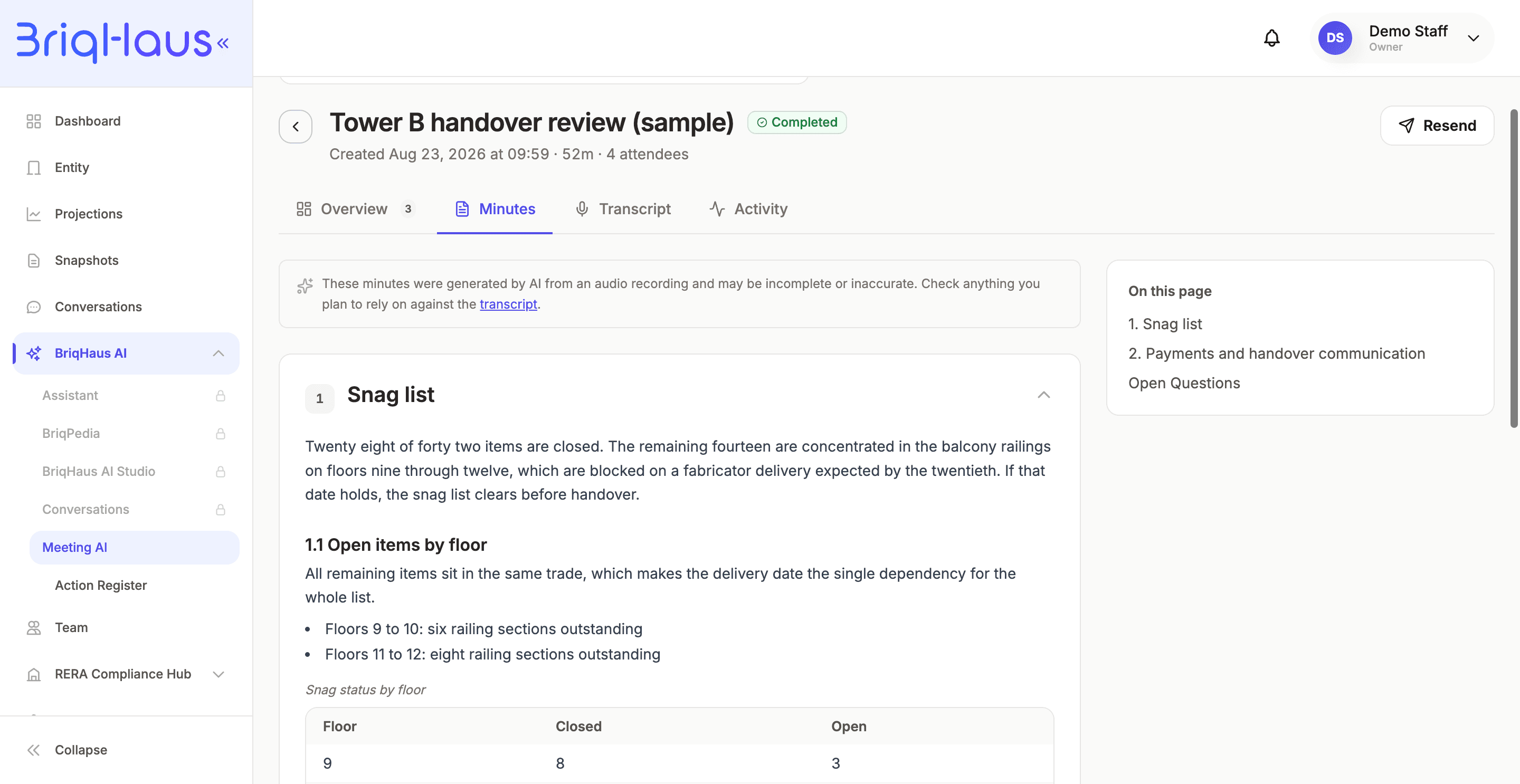Click the 'Open' column header
The image size is (1520, 784).
tap(849, 726)
